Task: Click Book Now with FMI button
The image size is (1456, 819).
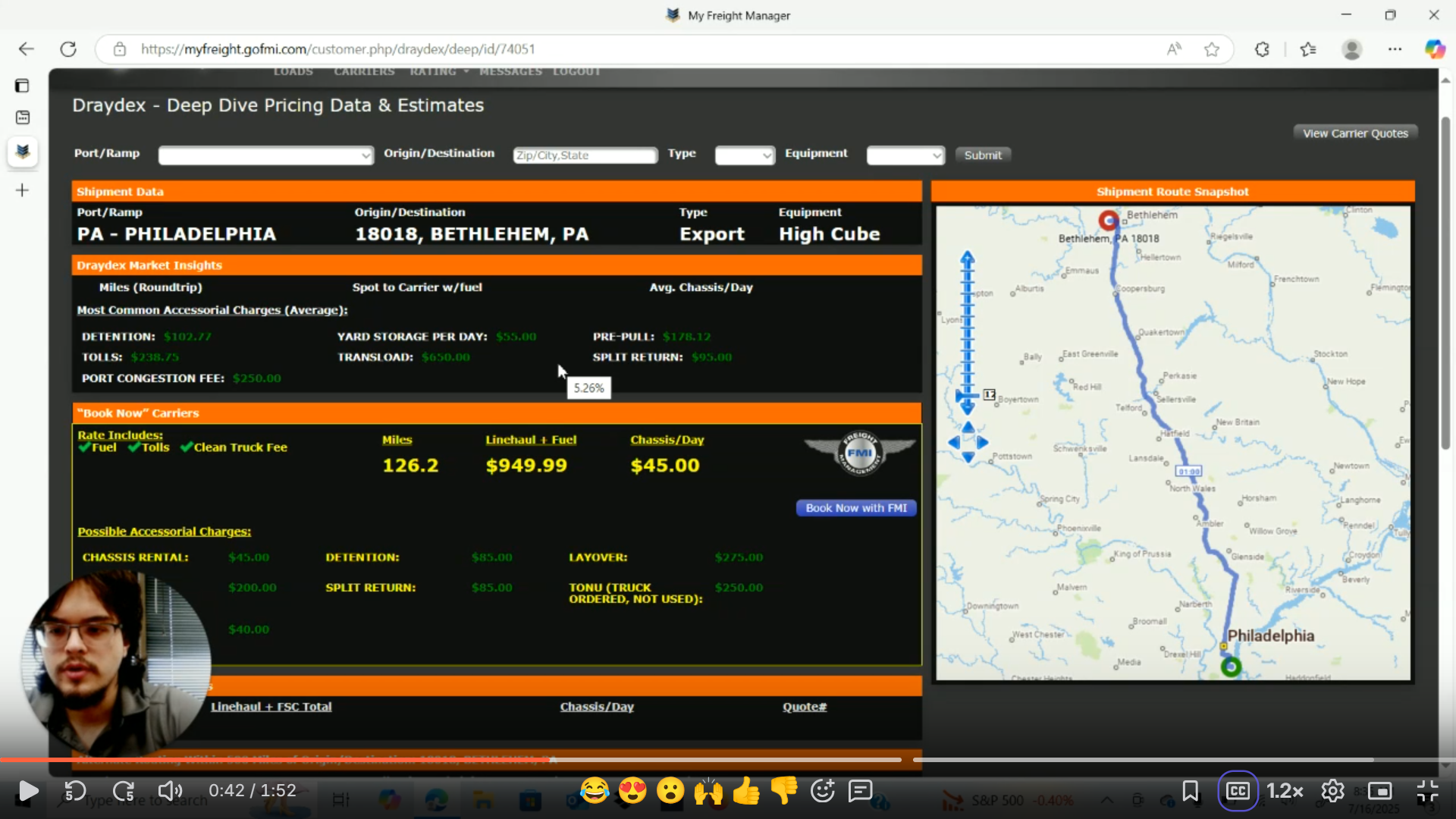Action: pyautogui.click(x=856, y=508)
